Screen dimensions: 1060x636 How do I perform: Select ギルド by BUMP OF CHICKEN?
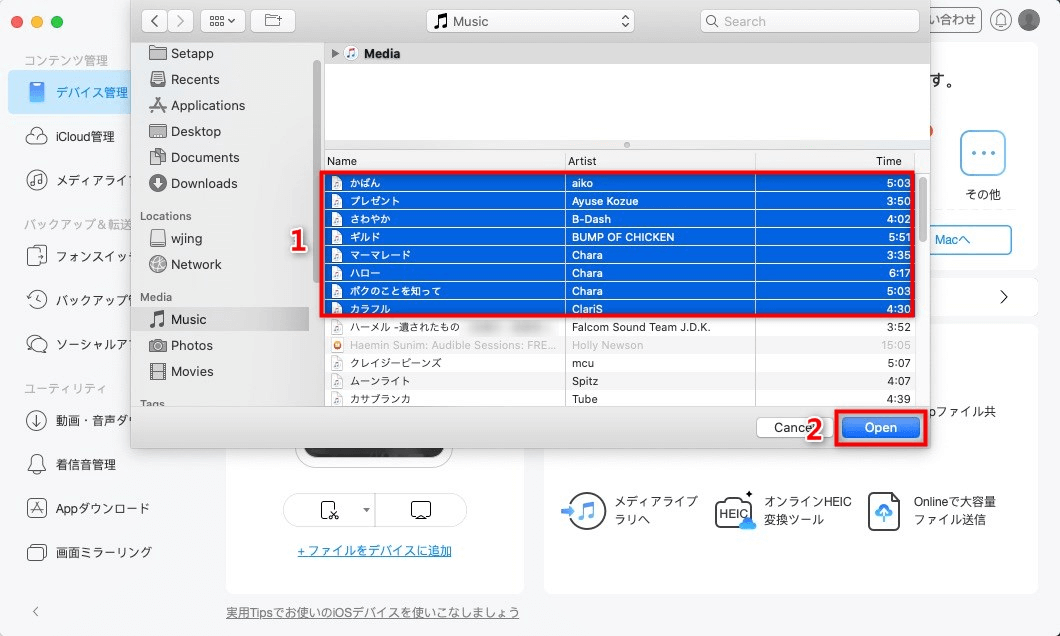tap(618, 237)
